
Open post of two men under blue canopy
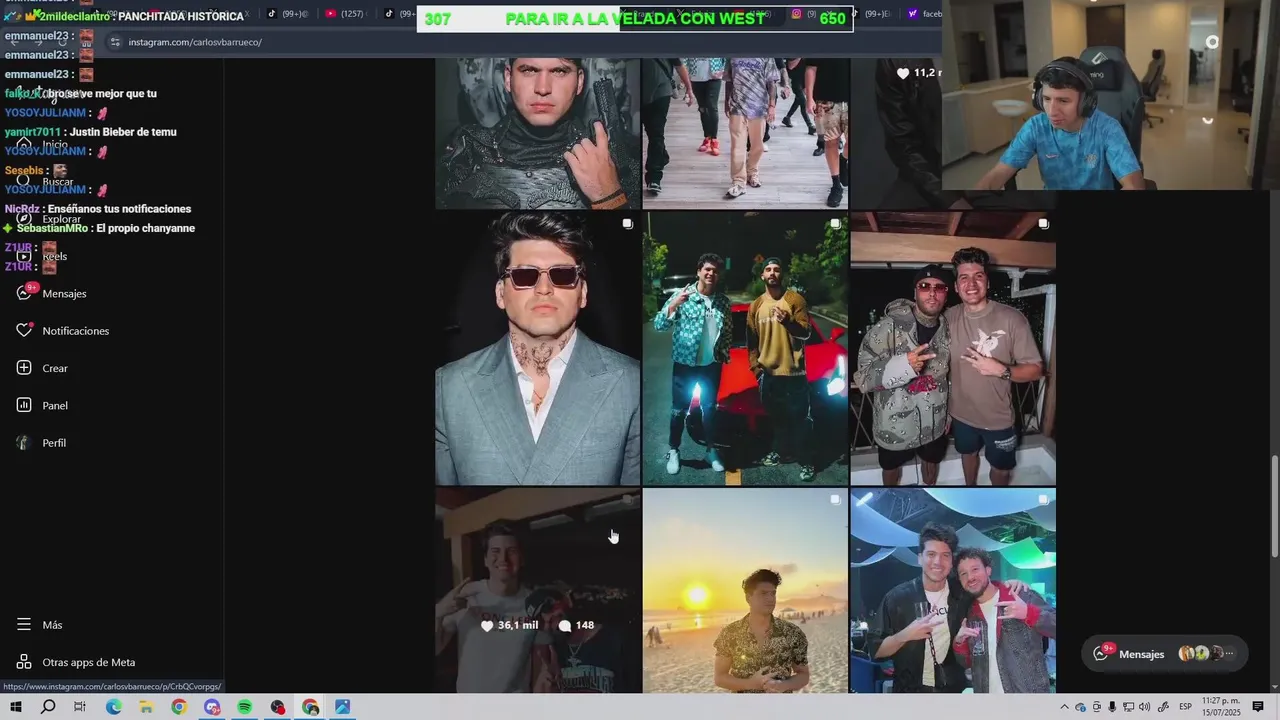953,590
